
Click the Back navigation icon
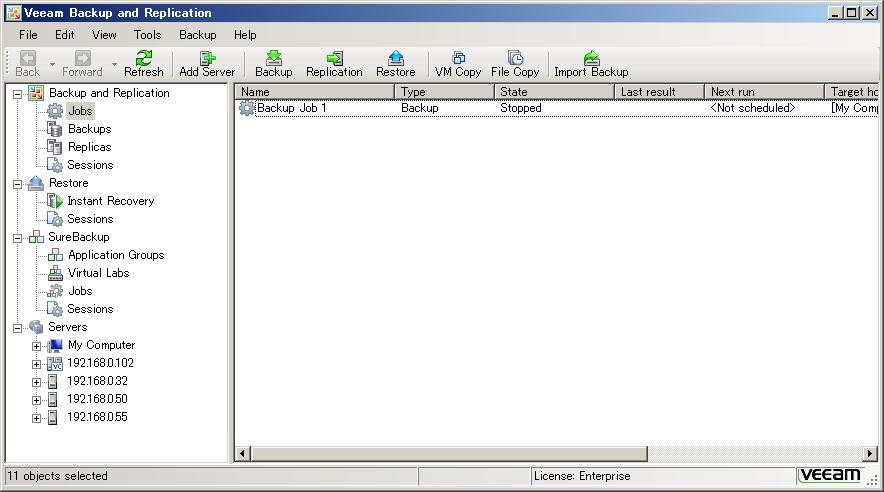pyautogui.click(x=28, y=57)
